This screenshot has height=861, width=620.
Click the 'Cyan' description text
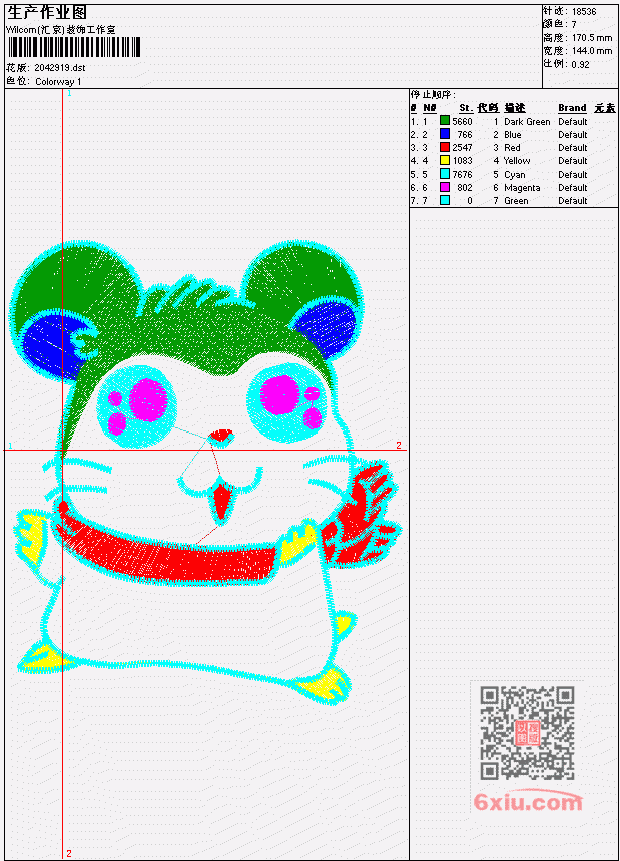pos(515,175)
